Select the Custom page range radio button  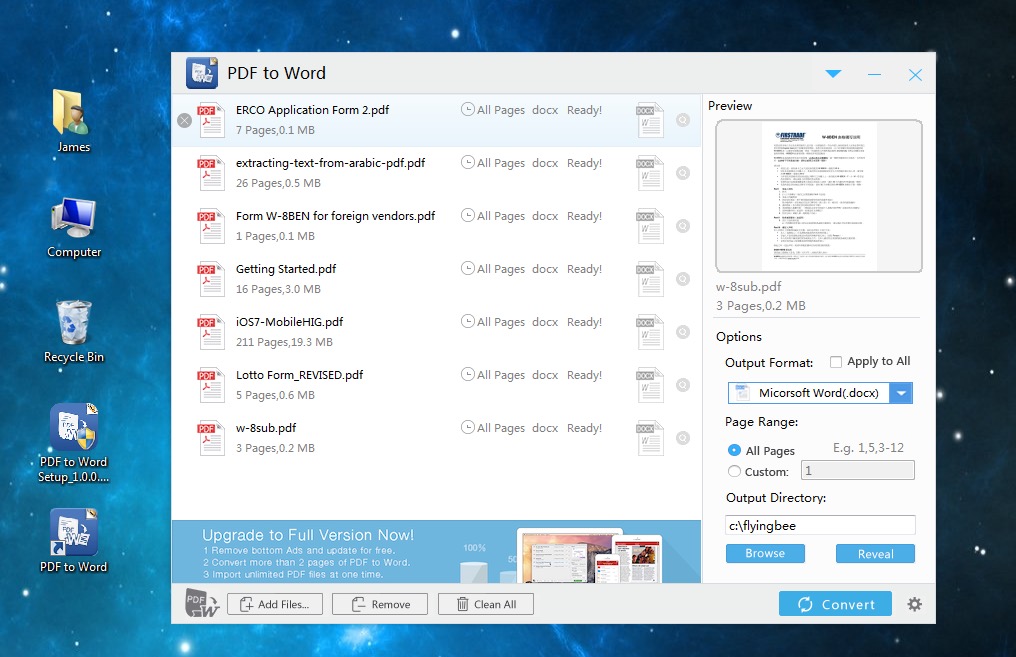pyautogui.click(x=734, y=471)
